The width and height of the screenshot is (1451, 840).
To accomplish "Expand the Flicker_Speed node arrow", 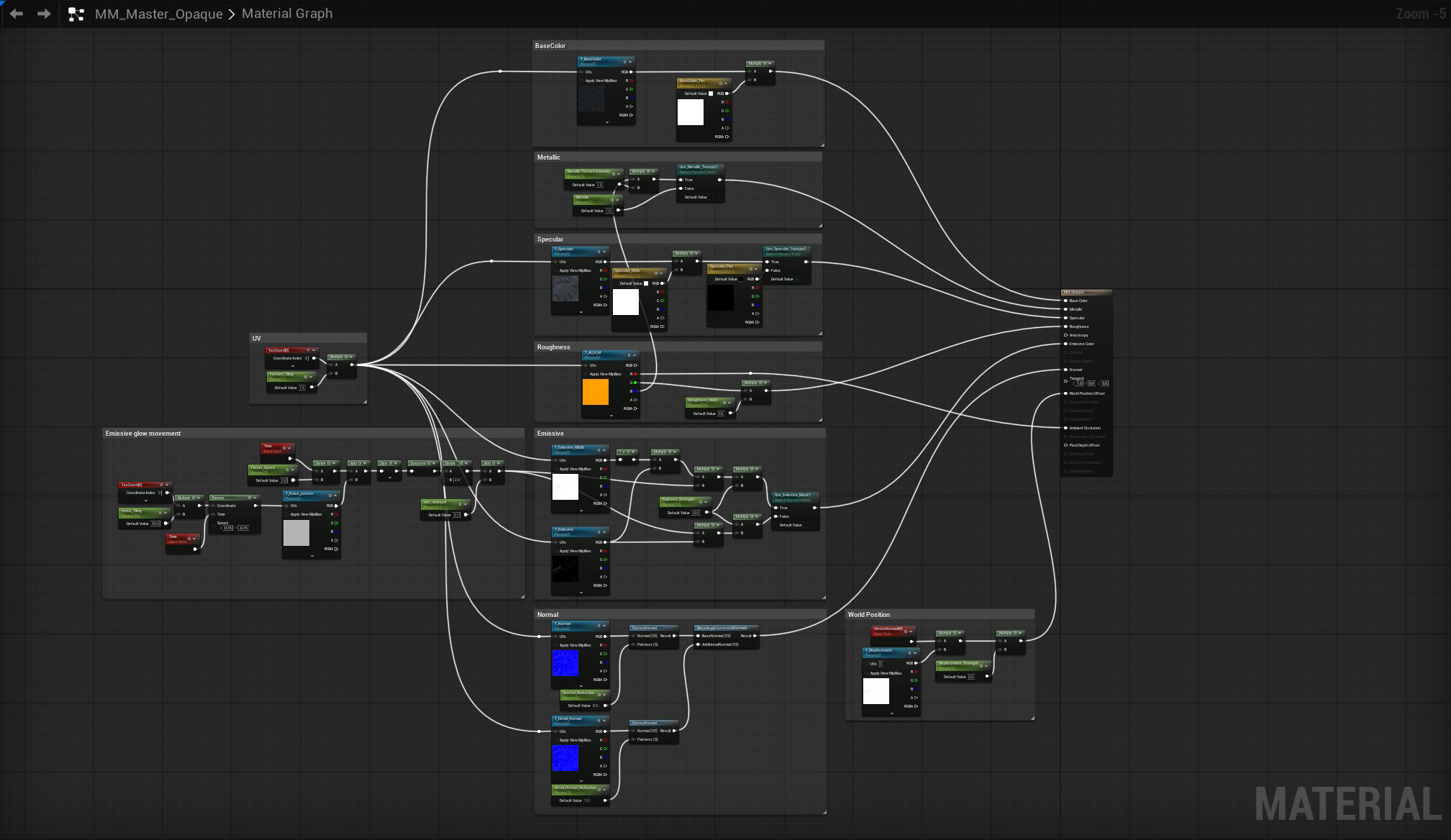I will (x=294, y=470).
